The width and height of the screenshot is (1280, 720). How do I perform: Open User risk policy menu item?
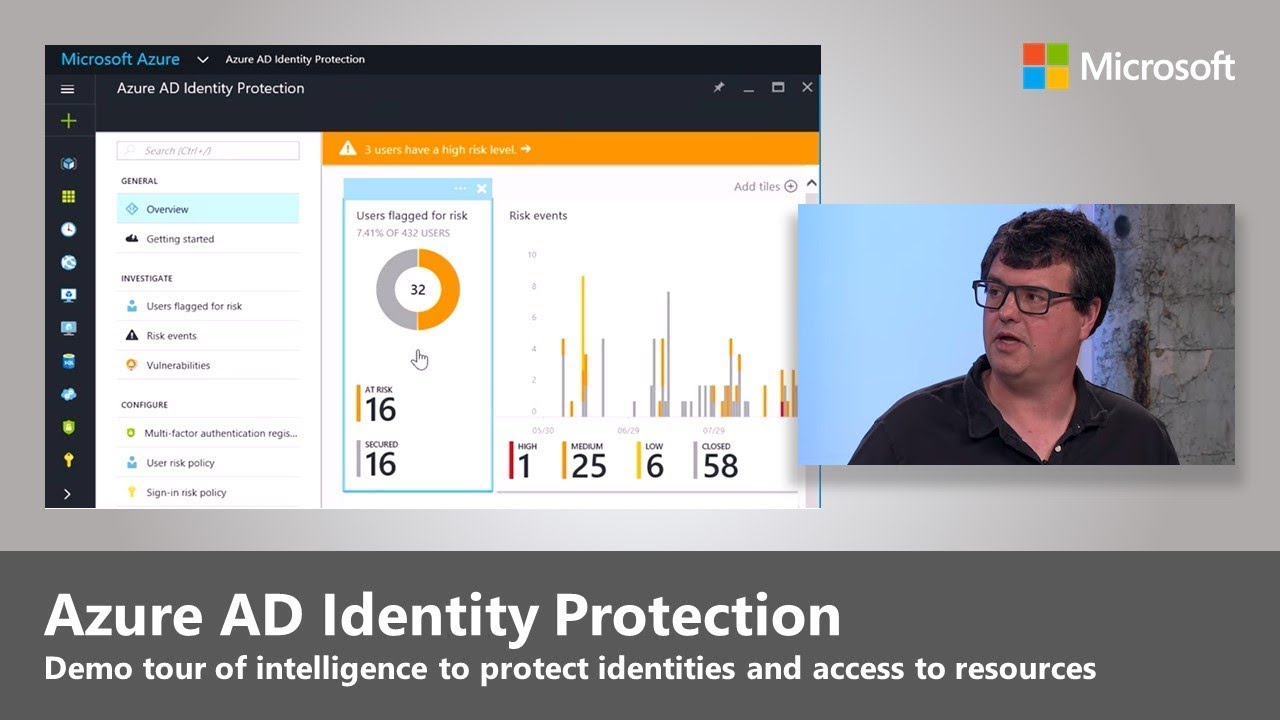coord(208,463)
